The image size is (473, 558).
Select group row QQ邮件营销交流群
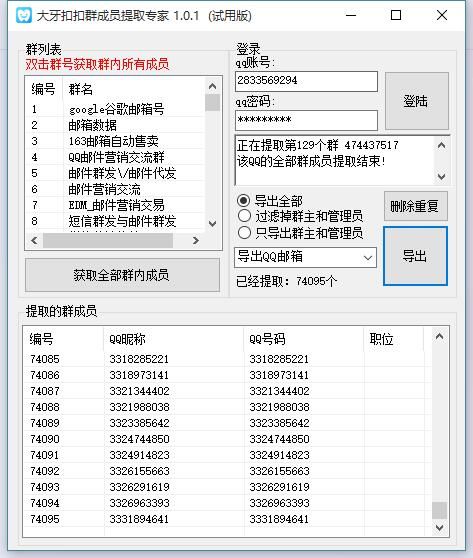(x=116, y=157)
